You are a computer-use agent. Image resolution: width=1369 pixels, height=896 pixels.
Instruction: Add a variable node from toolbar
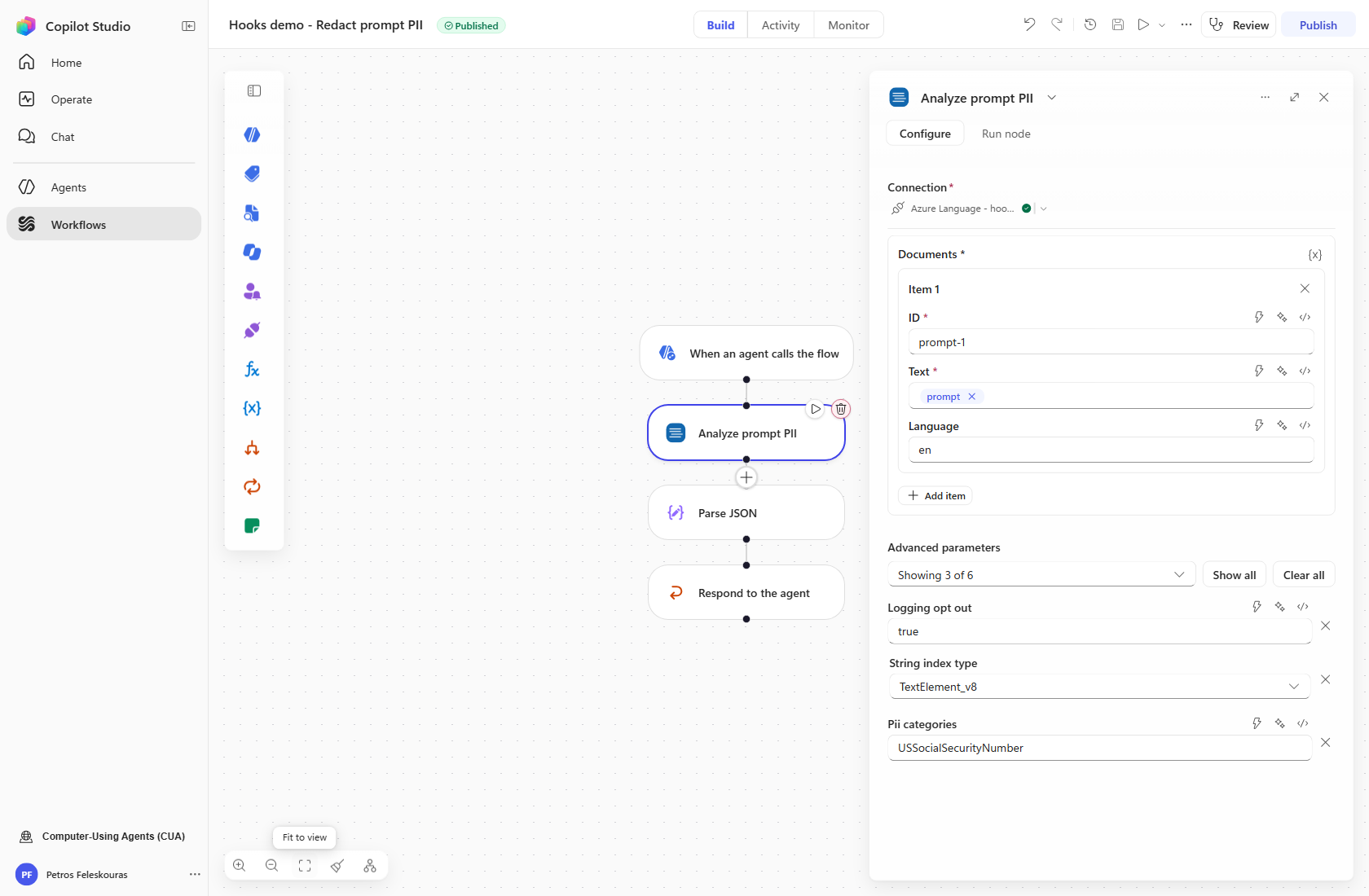253,408
